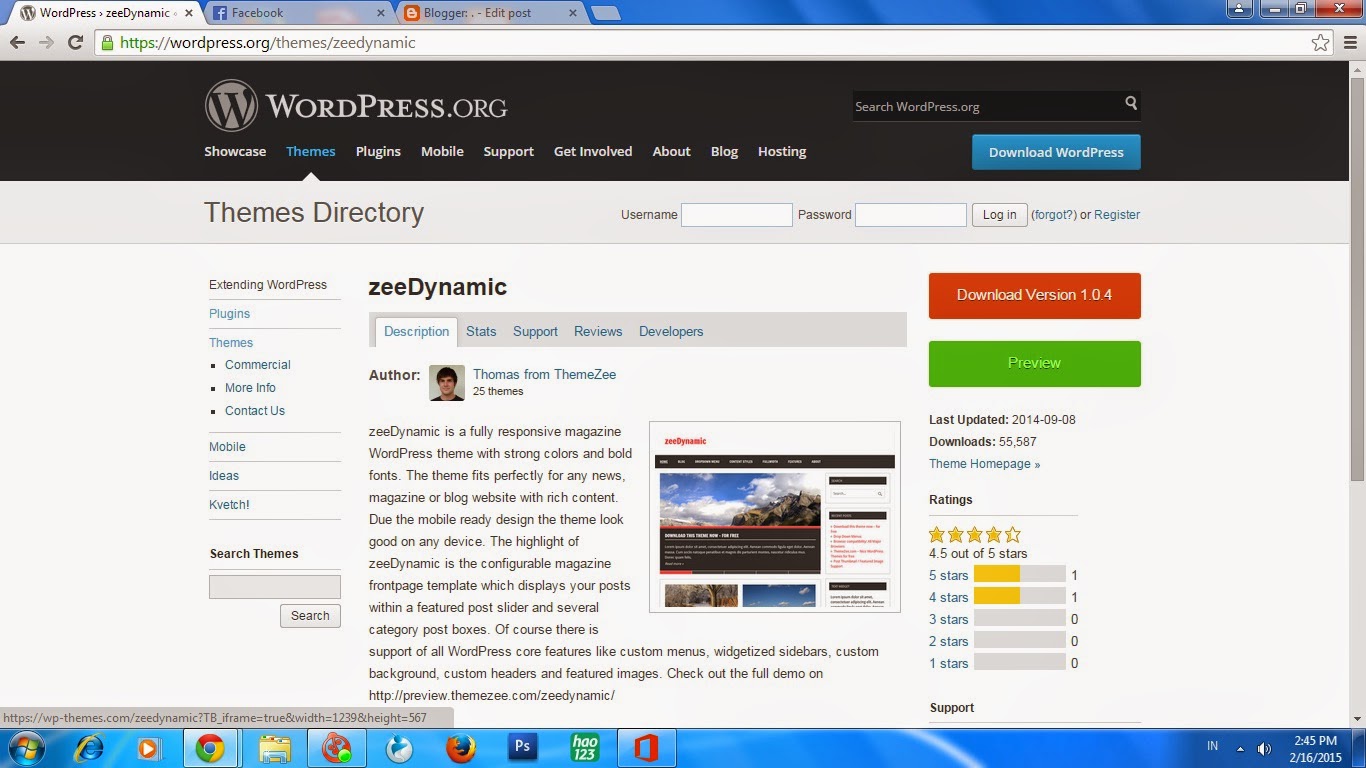The image size is (1366, 768).
Task: Open Photoshop from the taskbar
Action: (x=521, y=747)
